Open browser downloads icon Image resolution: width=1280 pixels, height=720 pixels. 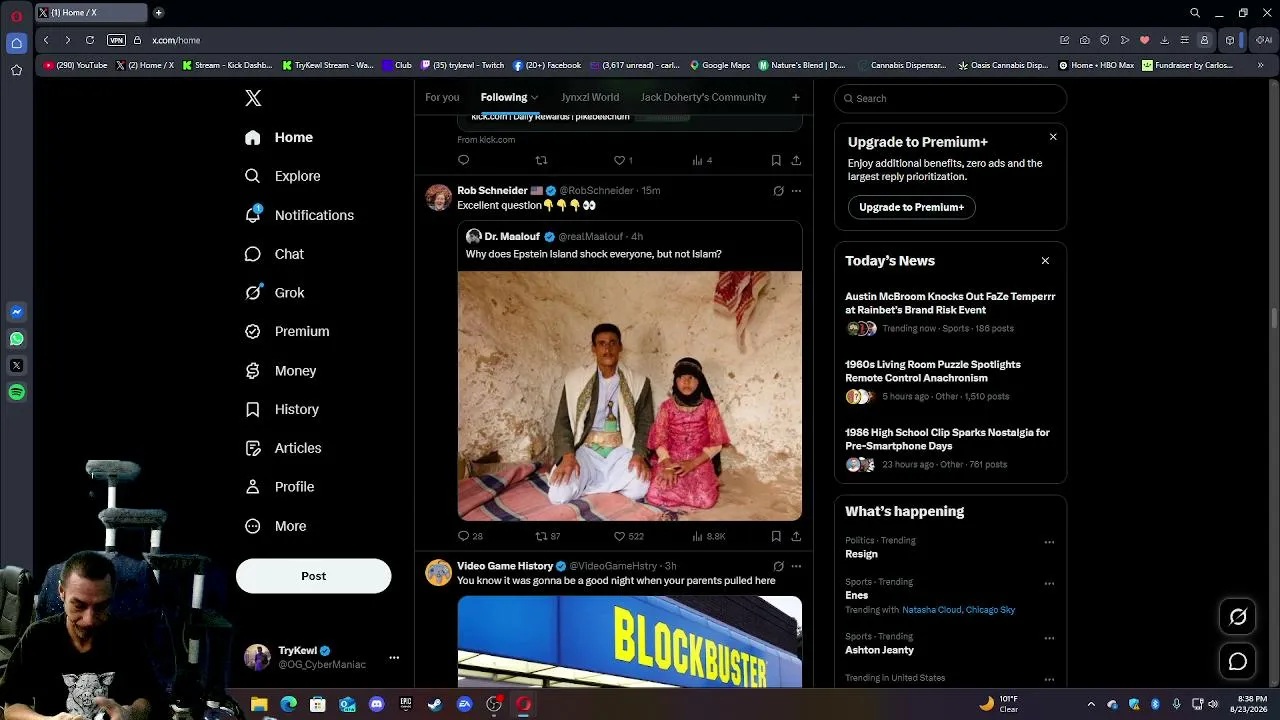coord(1165,40)
